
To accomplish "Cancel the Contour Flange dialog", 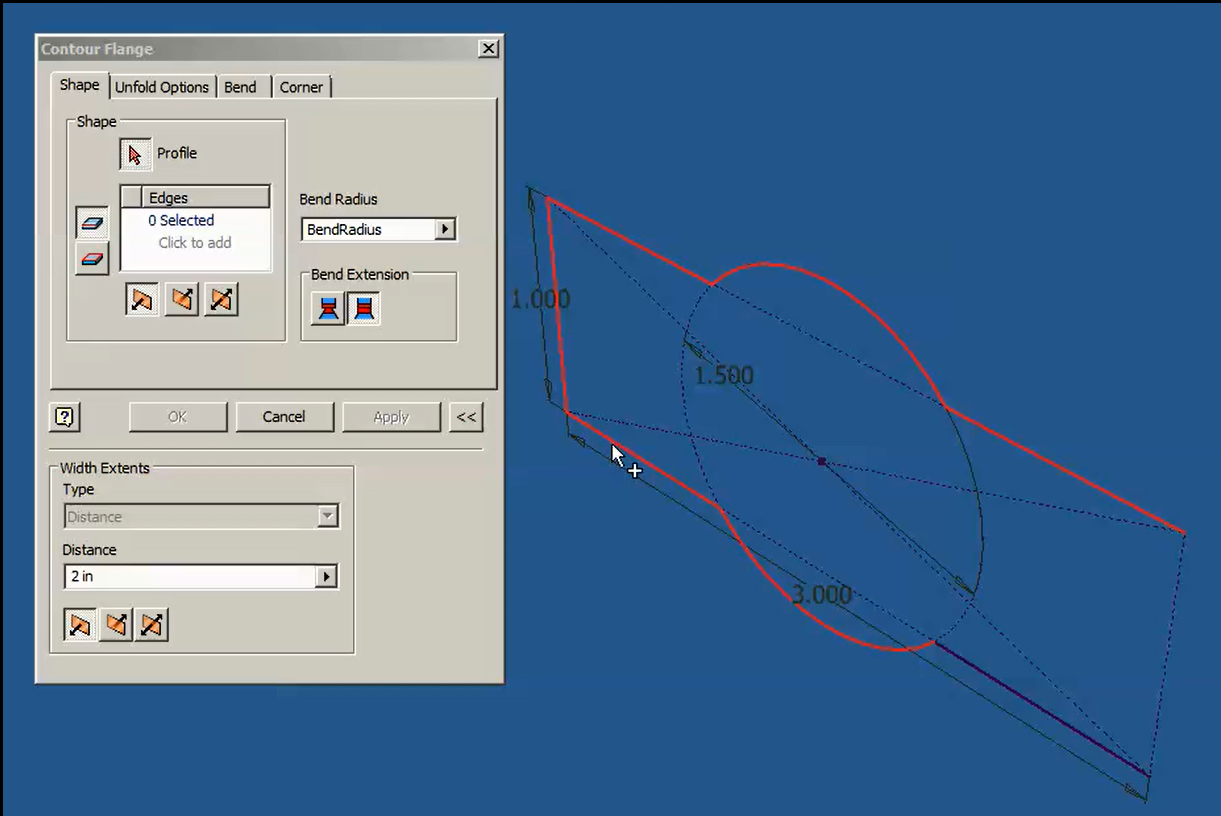I will [x=285, y=417].
